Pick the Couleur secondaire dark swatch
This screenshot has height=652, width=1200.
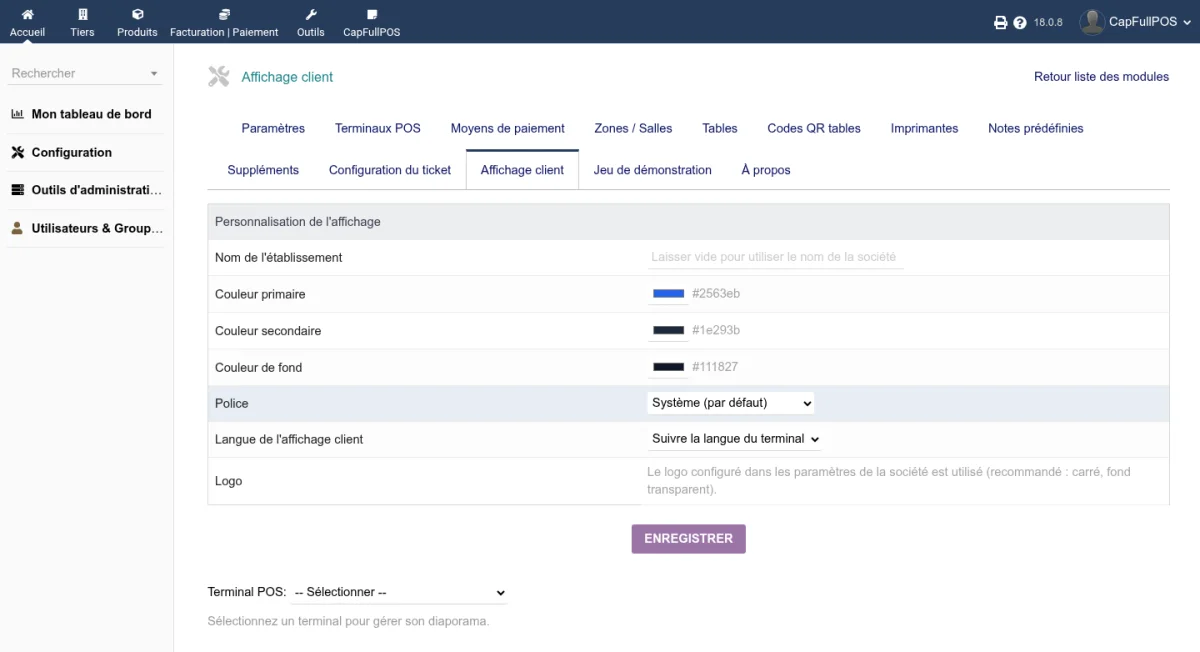point(668,330)
